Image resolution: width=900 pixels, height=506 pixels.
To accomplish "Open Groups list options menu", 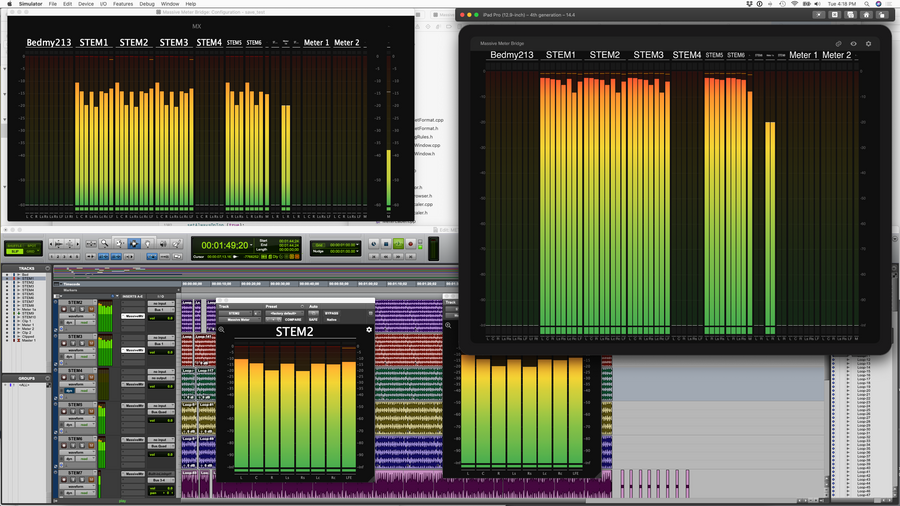I will 48,378.
